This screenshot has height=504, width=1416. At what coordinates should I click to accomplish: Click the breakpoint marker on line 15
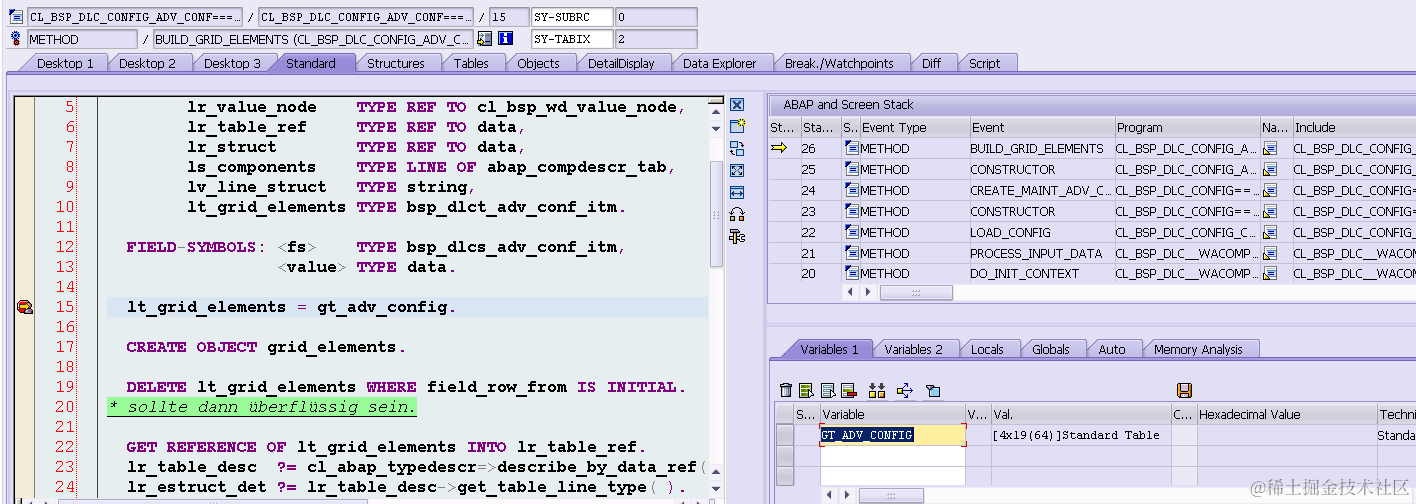coord(25,307)
